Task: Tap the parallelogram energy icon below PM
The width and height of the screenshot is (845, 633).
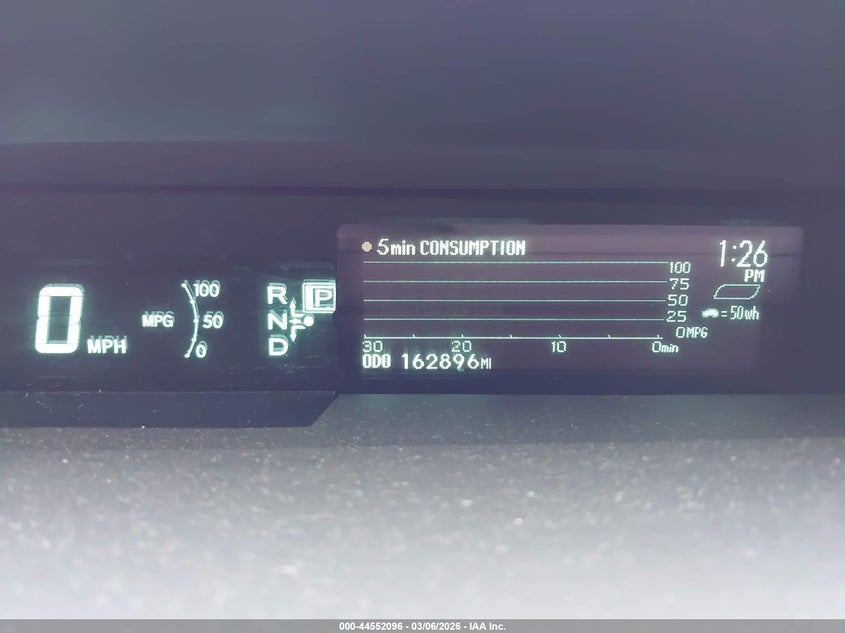Action: pyautogui.click(x=737, y=292)
